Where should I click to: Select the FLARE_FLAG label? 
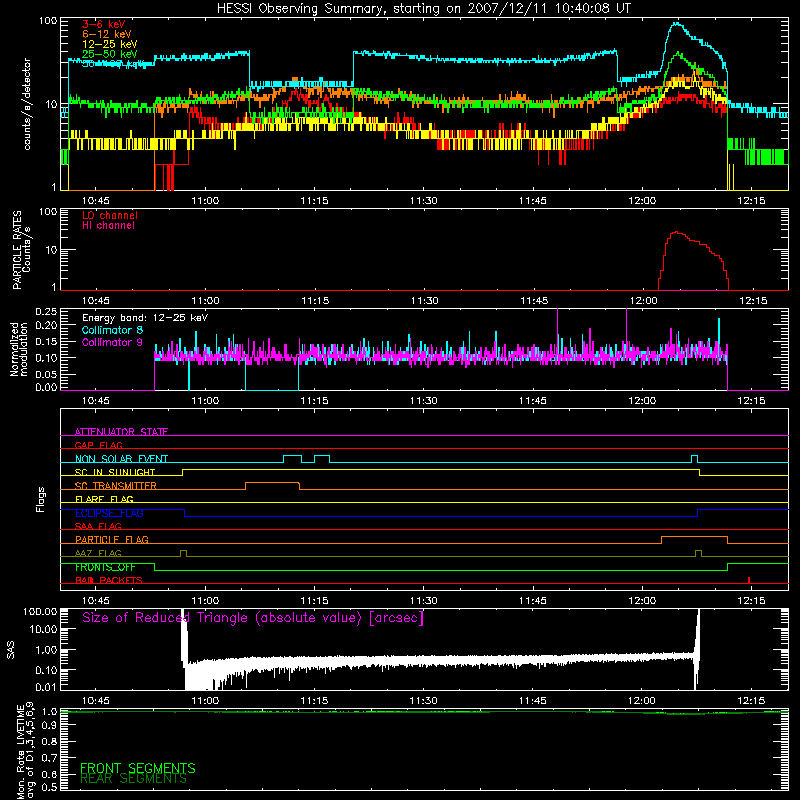point(104,499)
